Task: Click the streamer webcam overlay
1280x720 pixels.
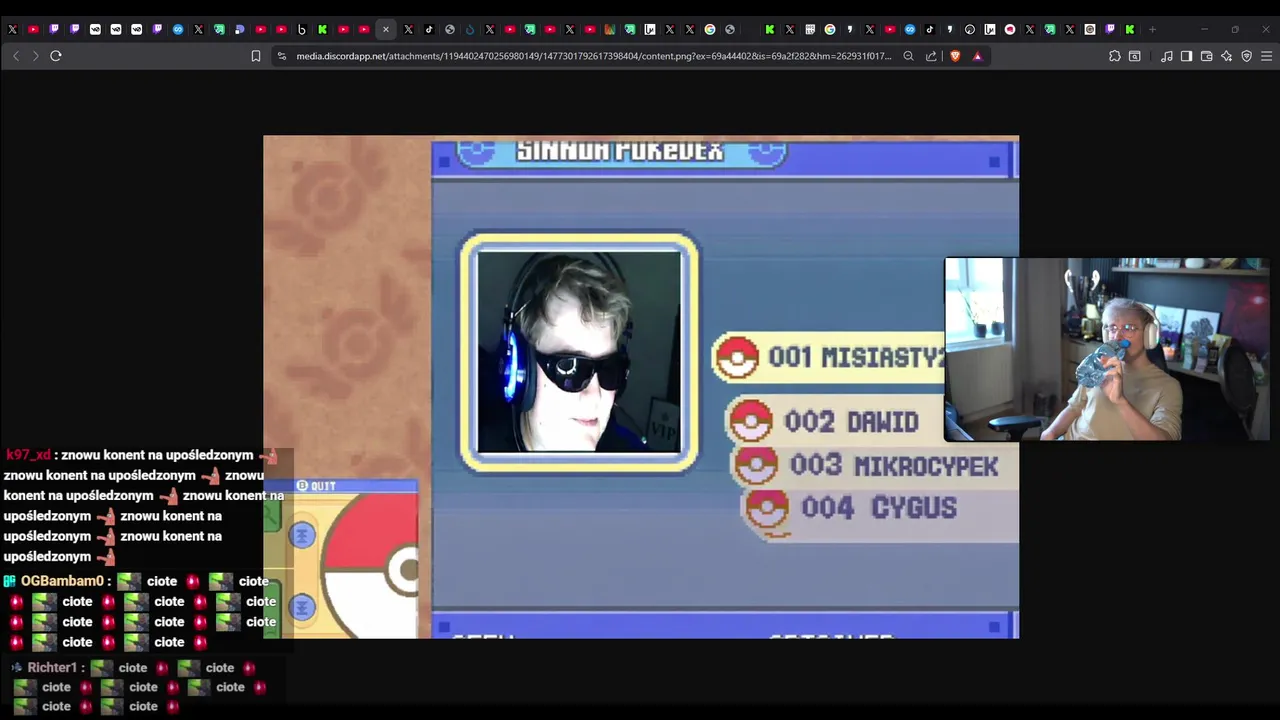Action: point(1107,349)
